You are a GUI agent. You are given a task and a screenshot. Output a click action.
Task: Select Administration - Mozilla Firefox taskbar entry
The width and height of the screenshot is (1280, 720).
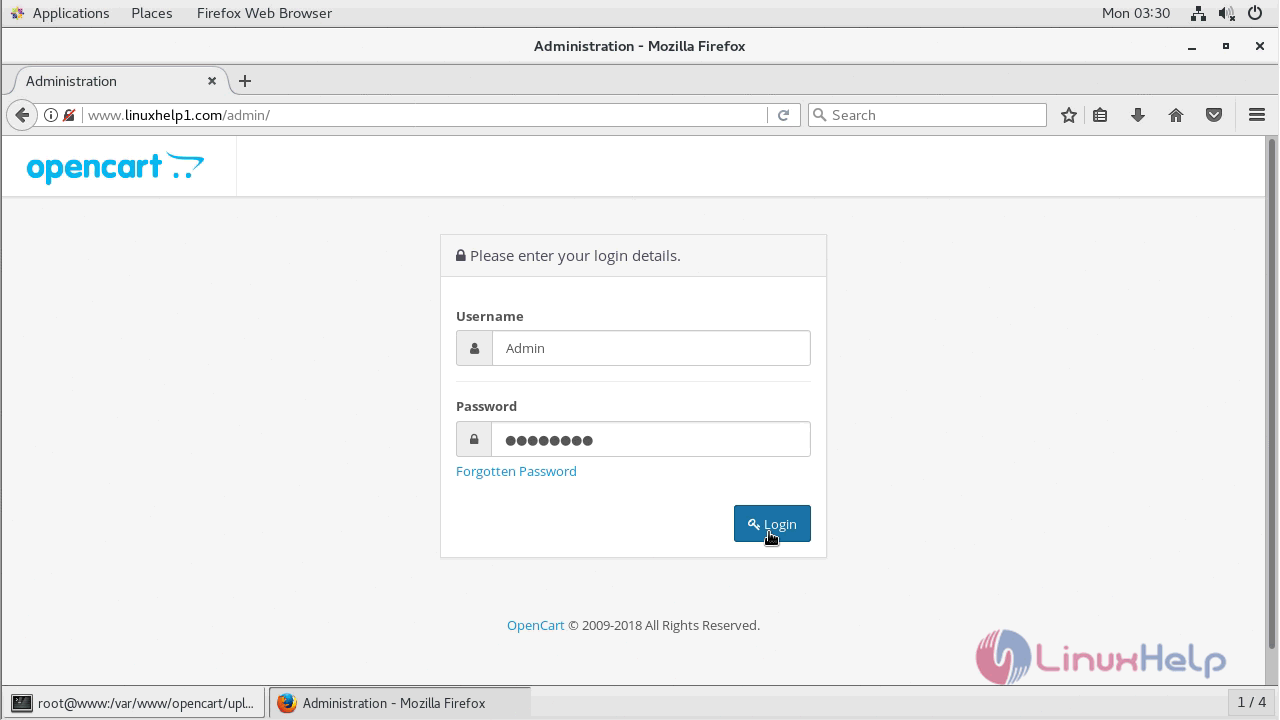click(400, 703)
